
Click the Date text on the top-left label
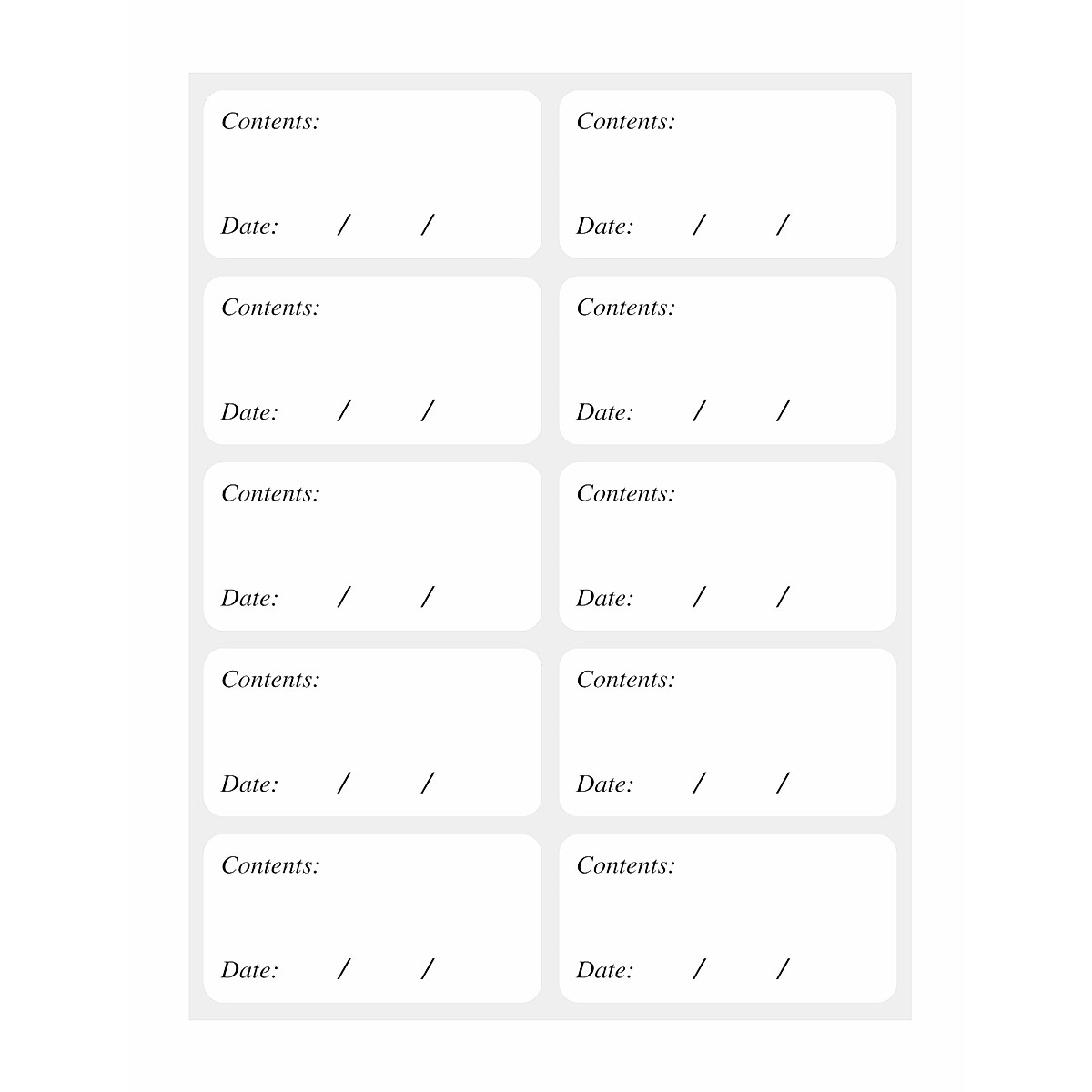tap(249, 226)
